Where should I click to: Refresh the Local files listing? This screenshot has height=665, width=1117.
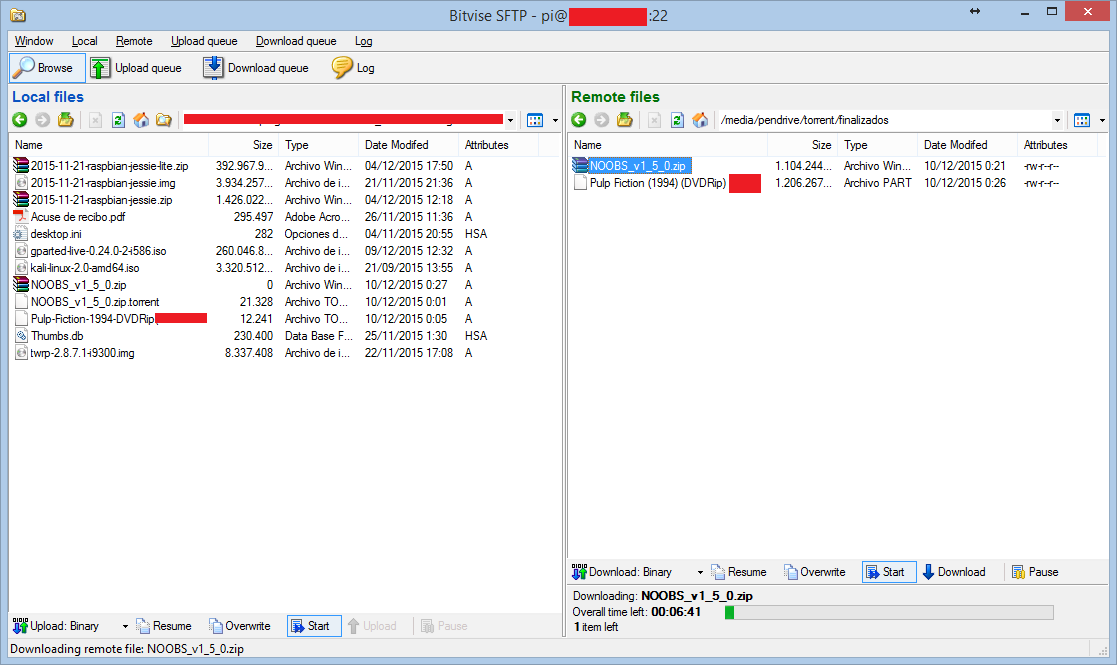tap(118, 120)
